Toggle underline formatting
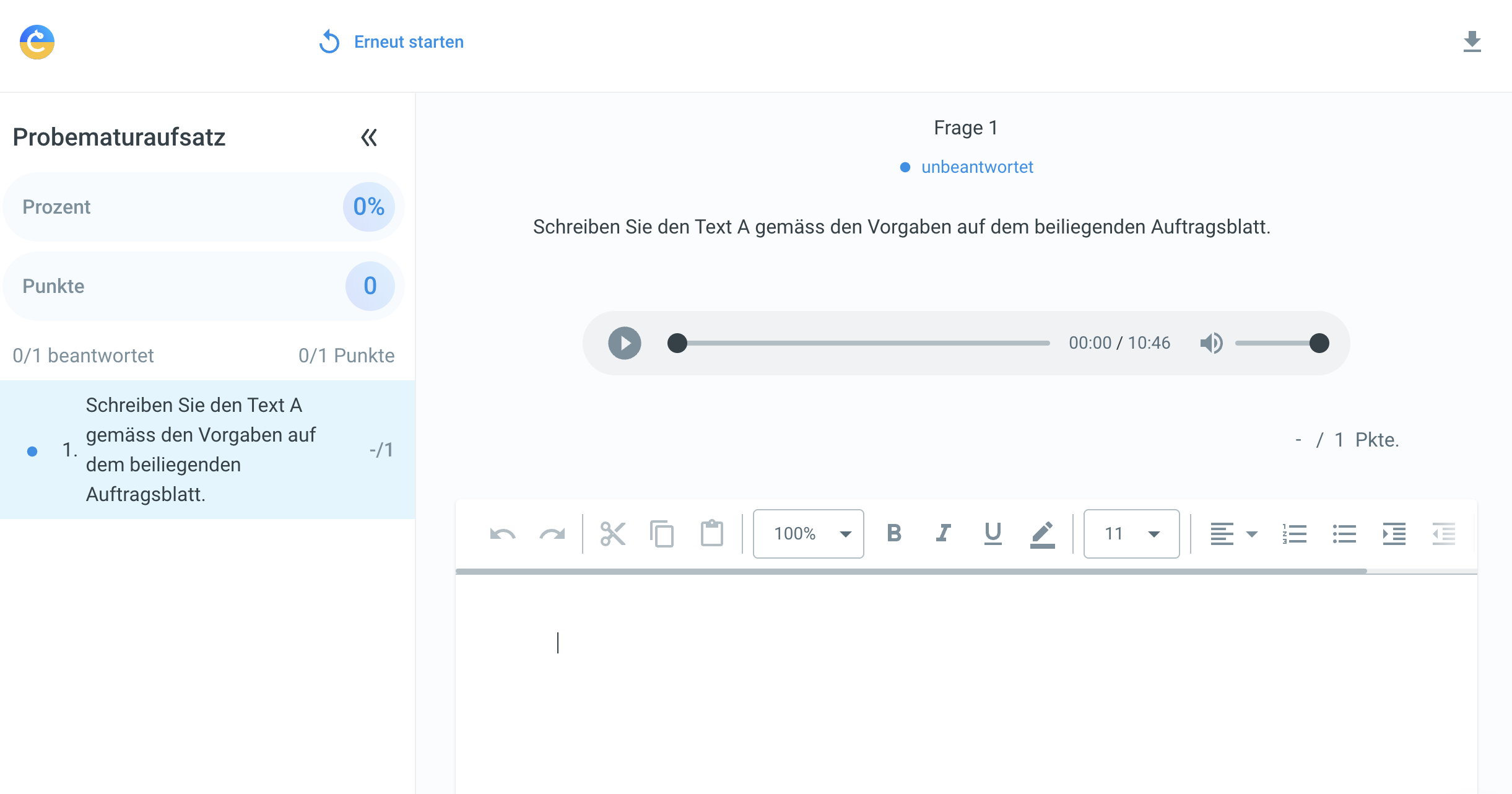Image resolution: width=1512 pixels, height=794 pixels. 993,534
